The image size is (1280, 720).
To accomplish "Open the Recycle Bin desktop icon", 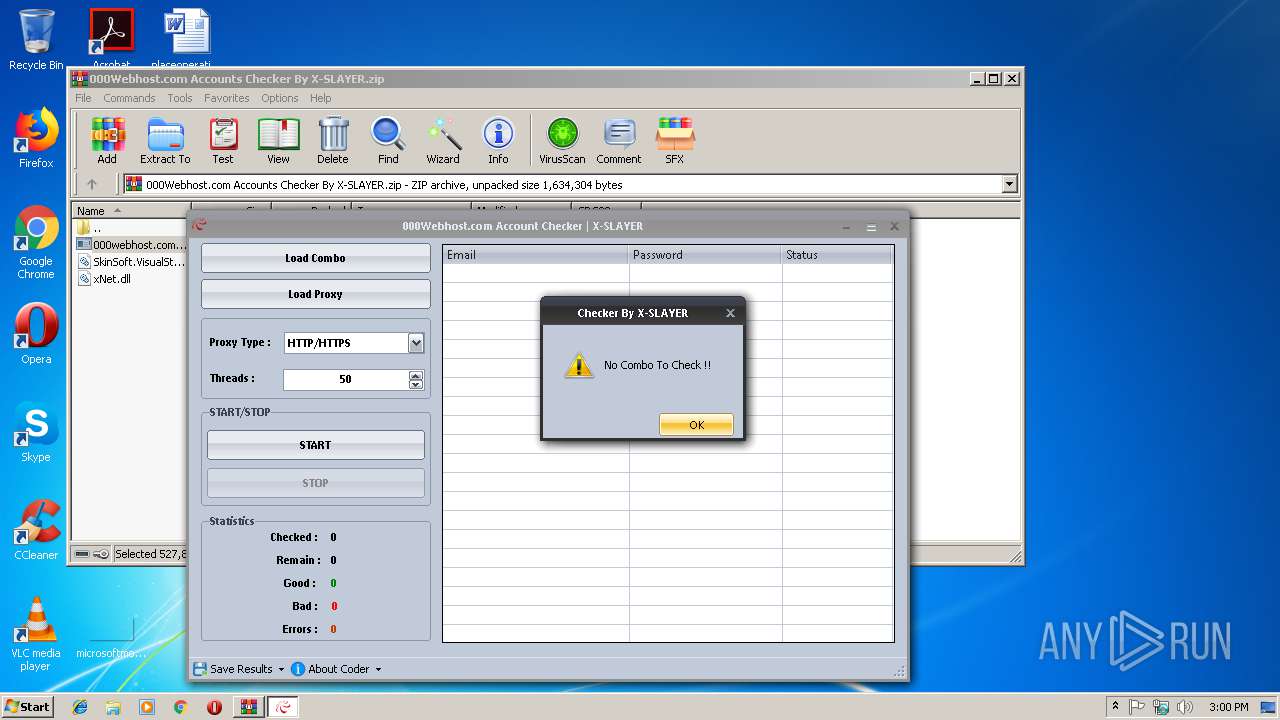I will click(36, 40).
